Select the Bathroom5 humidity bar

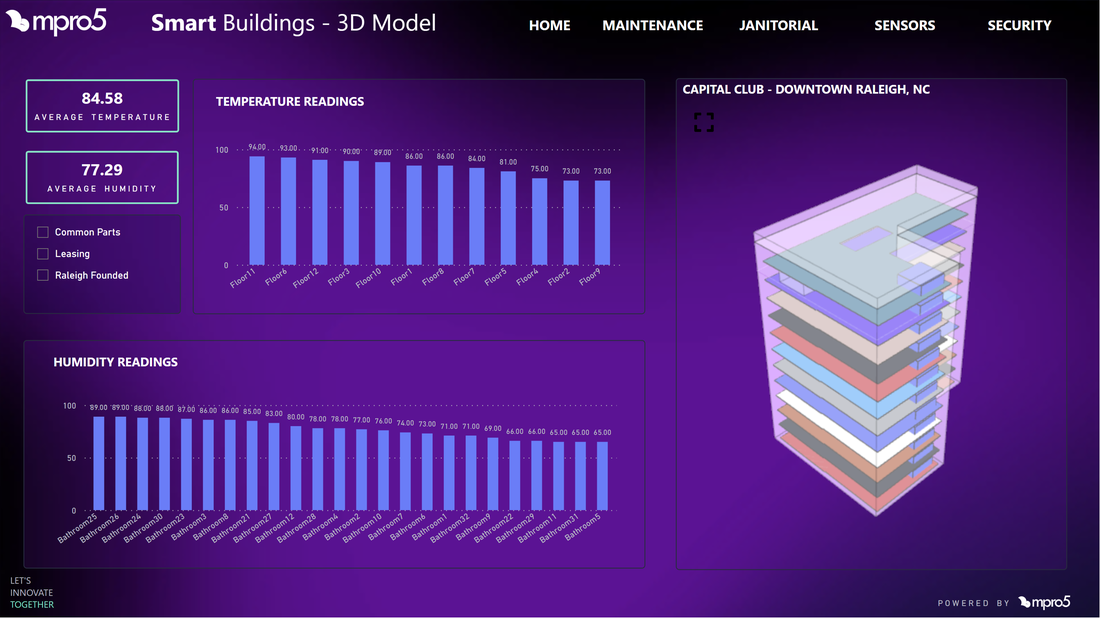(x=603, y=475)
